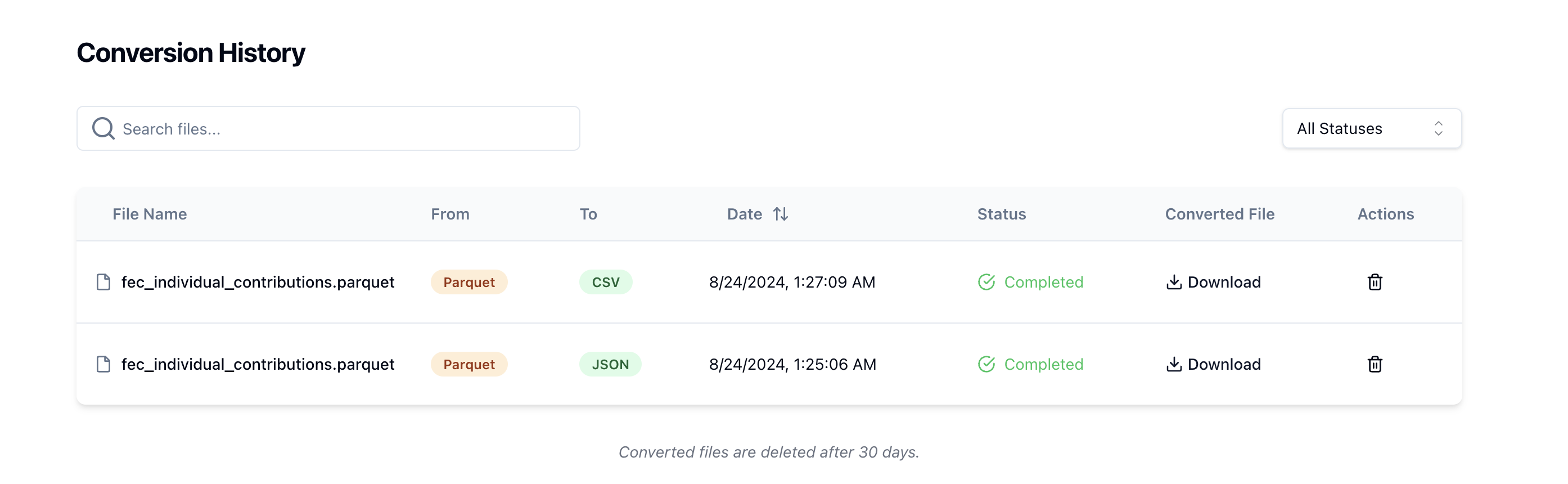Download the converted CSV file
The height and width of the screenshot is (484, 1568).
pos(1223,282)
